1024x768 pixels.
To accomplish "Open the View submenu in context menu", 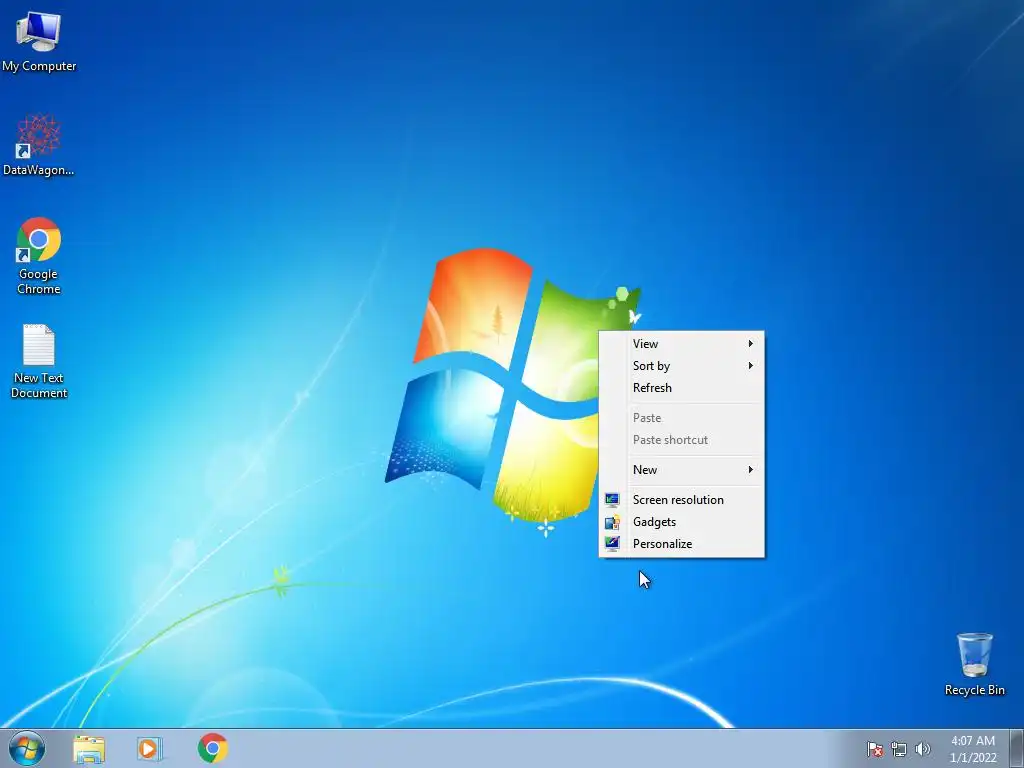I will pos(682,344).
